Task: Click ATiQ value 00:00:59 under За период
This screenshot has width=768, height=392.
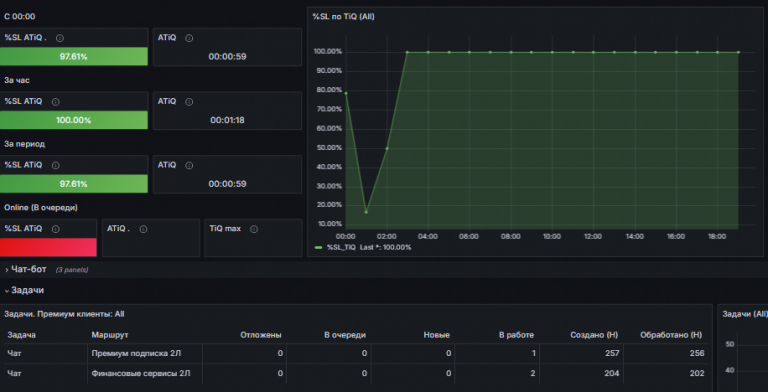Action: coord(227,184)
